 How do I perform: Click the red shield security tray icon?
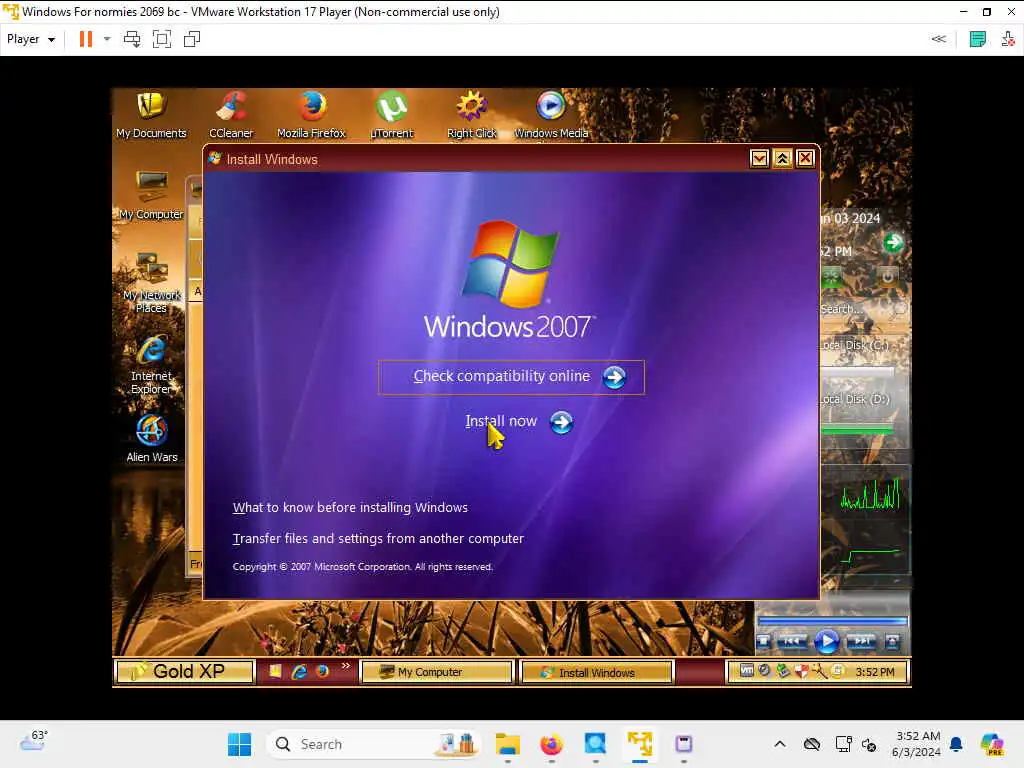801,671
